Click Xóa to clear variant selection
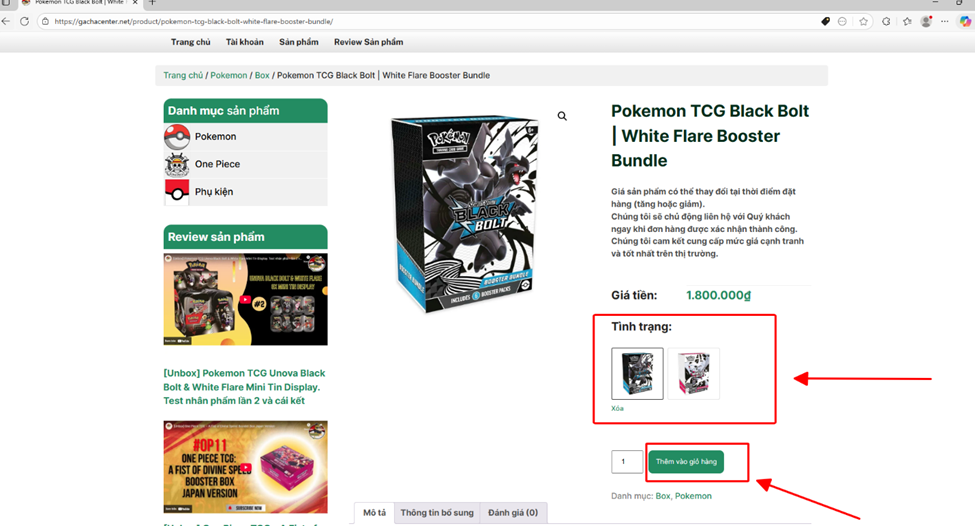Image resolution: width=975 pixels, height=526 pixels. (x=617, y=408)
